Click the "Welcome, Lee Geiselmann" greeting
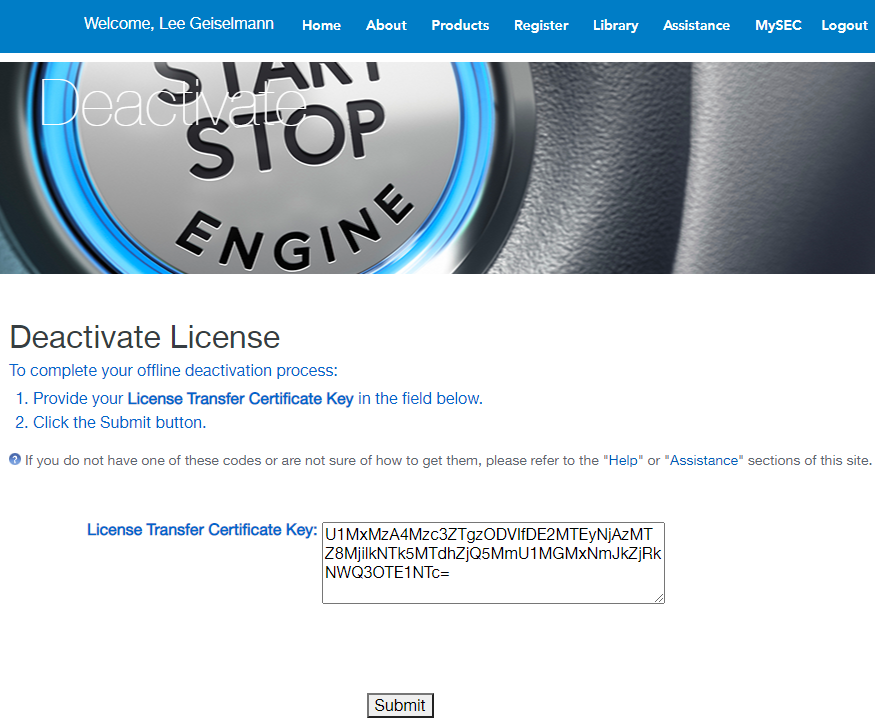This screenshot has width=875, height=728. pyautogui.click(x=179, y=23)
